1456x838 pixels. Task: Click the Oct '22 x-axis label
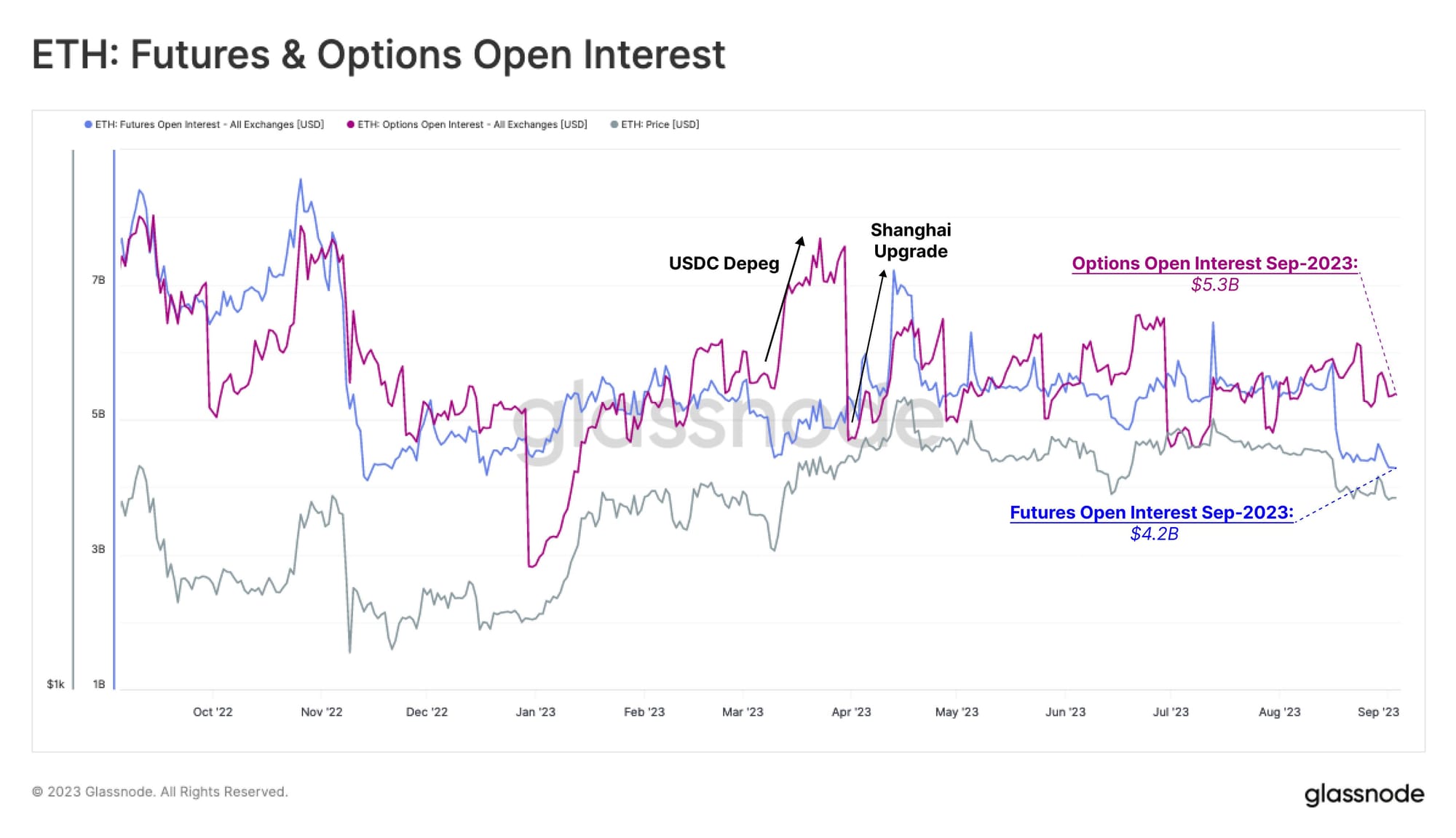(213, 712)
